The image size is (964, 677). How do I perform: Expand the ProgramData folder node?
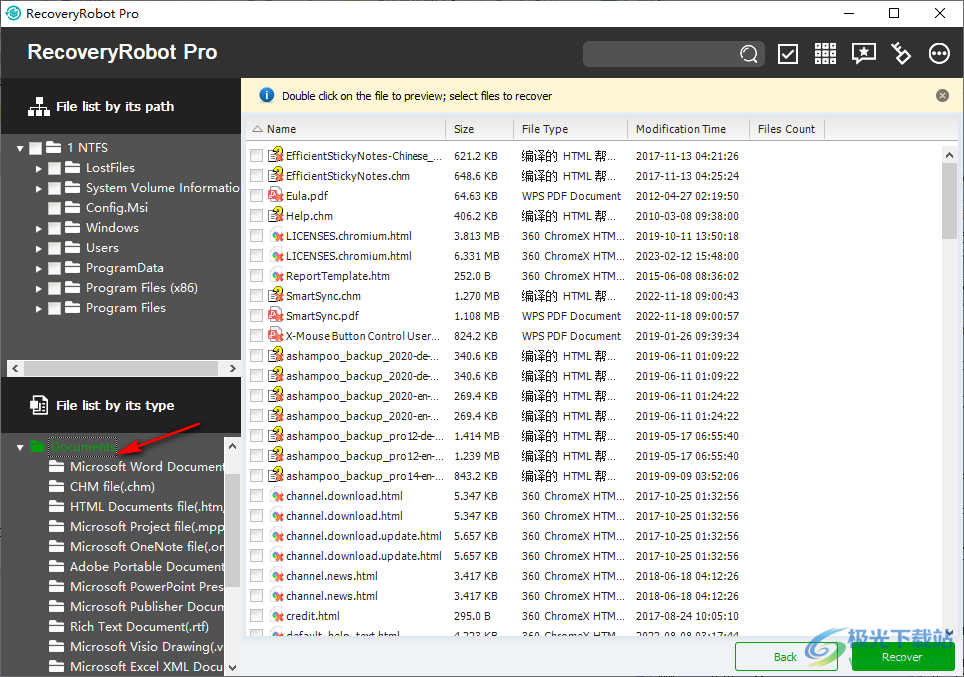click(39, 268)
